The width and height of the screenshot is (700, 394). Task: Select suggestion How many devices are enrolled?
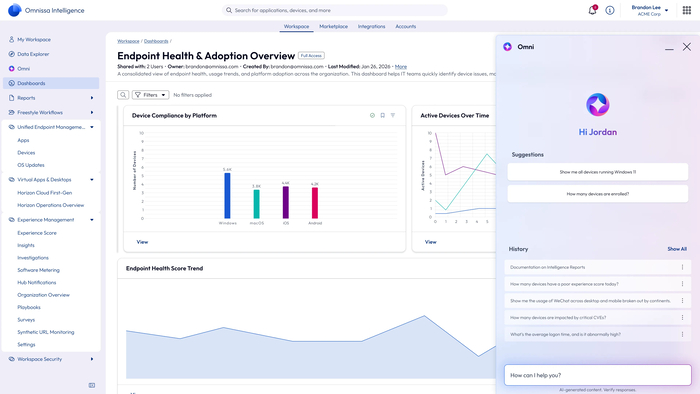click(598, 194)
